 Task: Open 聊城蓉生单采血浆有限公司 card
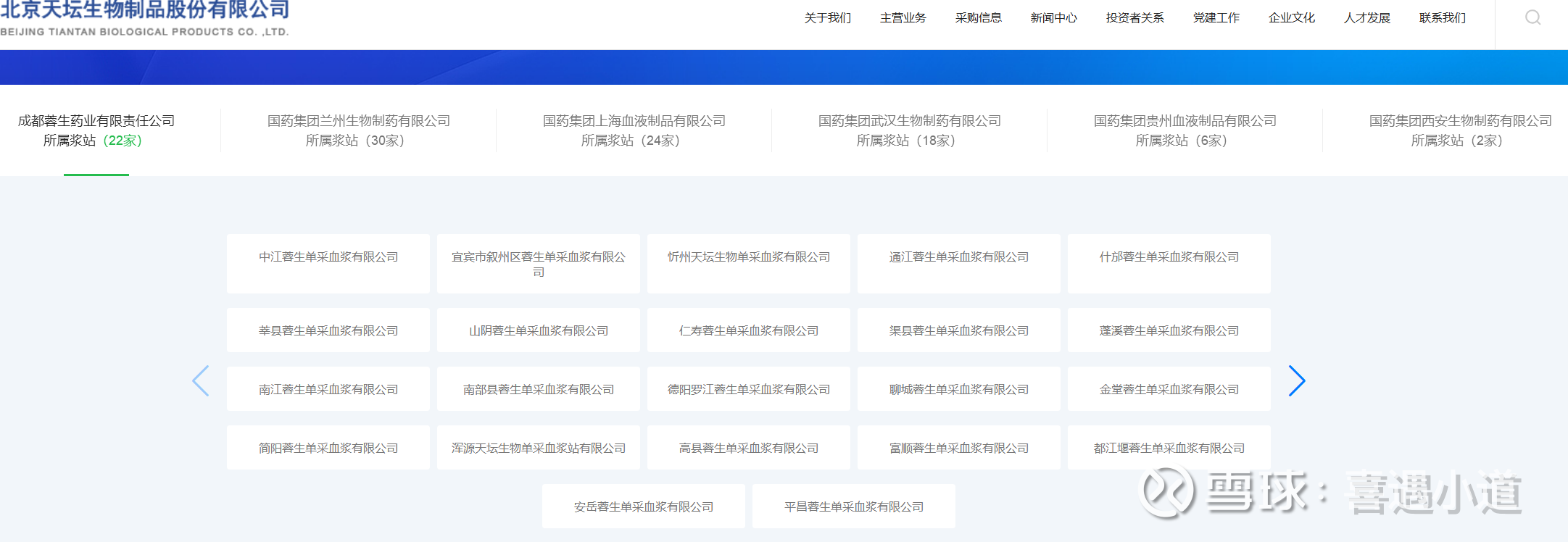(959, 389)
